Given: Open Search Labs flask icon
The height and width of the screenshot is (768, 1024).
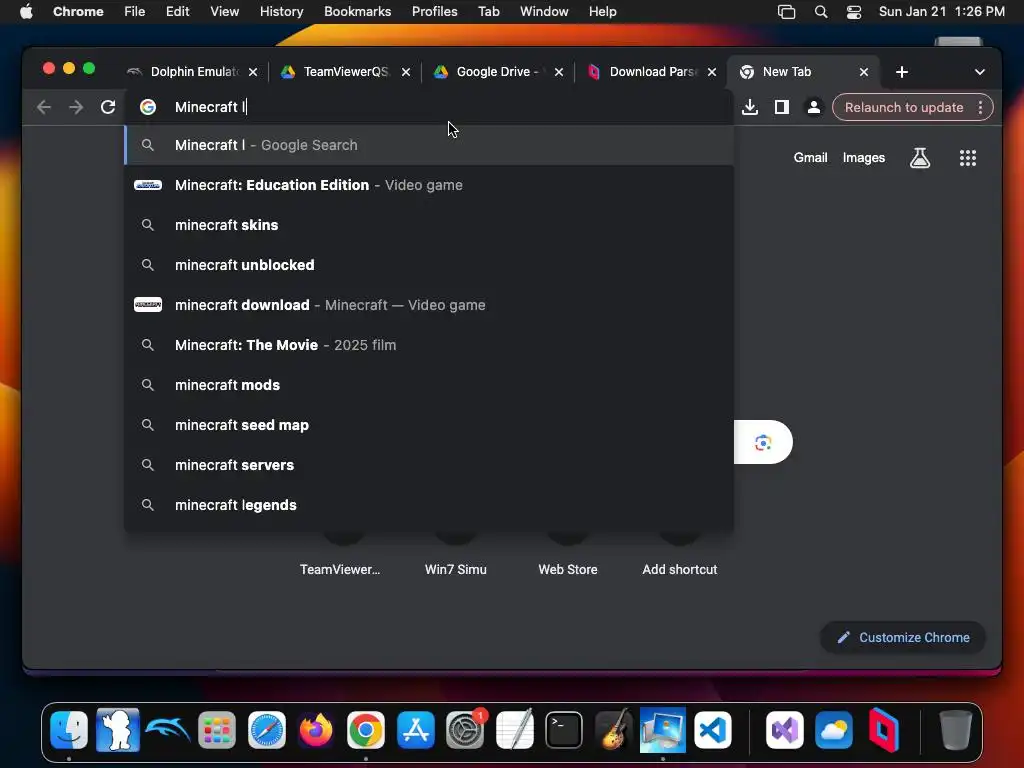Looking at the screenshot, I should pos(920,157).
